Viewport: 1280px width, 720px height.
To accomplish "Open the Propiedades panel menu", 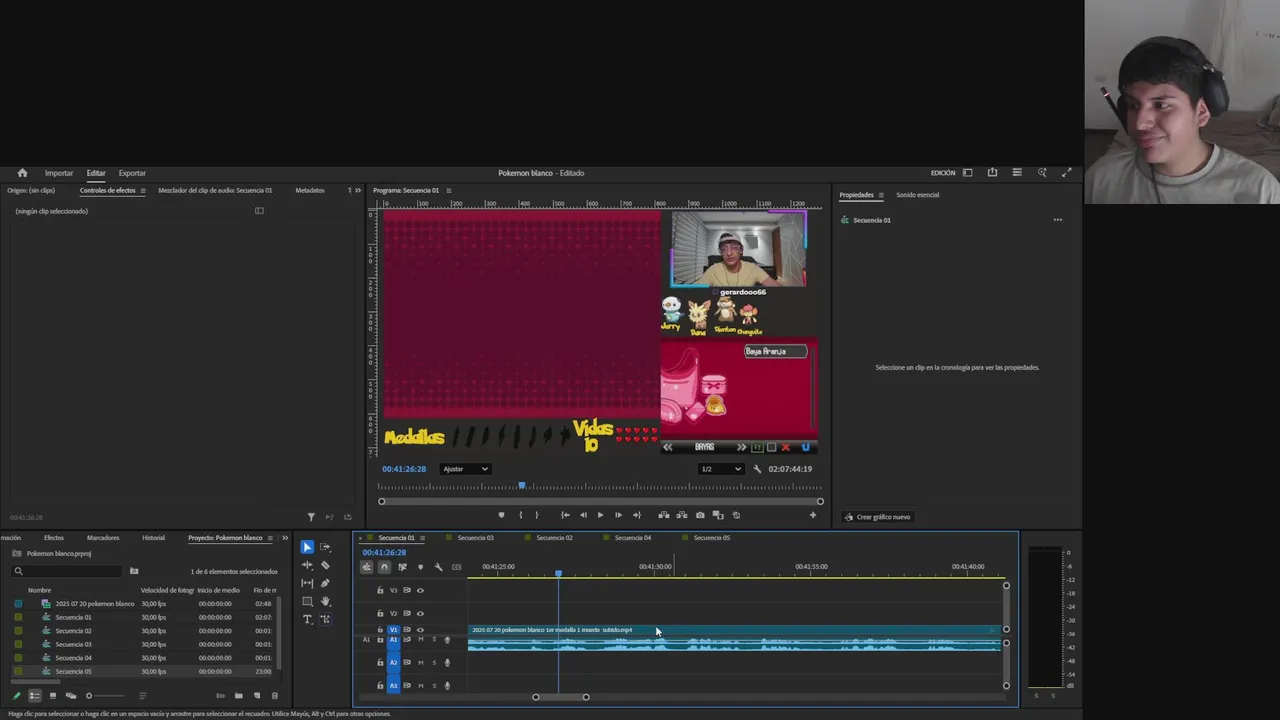I will [880, 195].
